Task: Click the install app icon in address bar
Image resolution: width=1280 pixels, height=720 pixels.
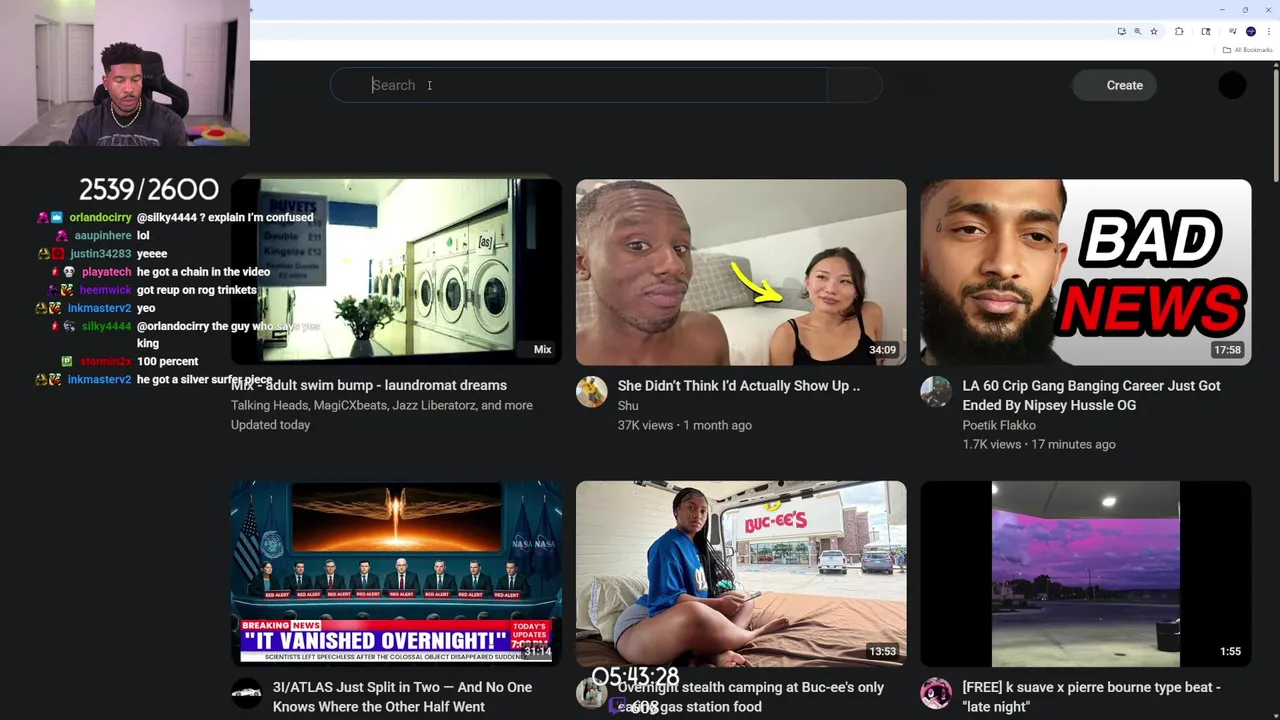Action: pos(1121,32)
